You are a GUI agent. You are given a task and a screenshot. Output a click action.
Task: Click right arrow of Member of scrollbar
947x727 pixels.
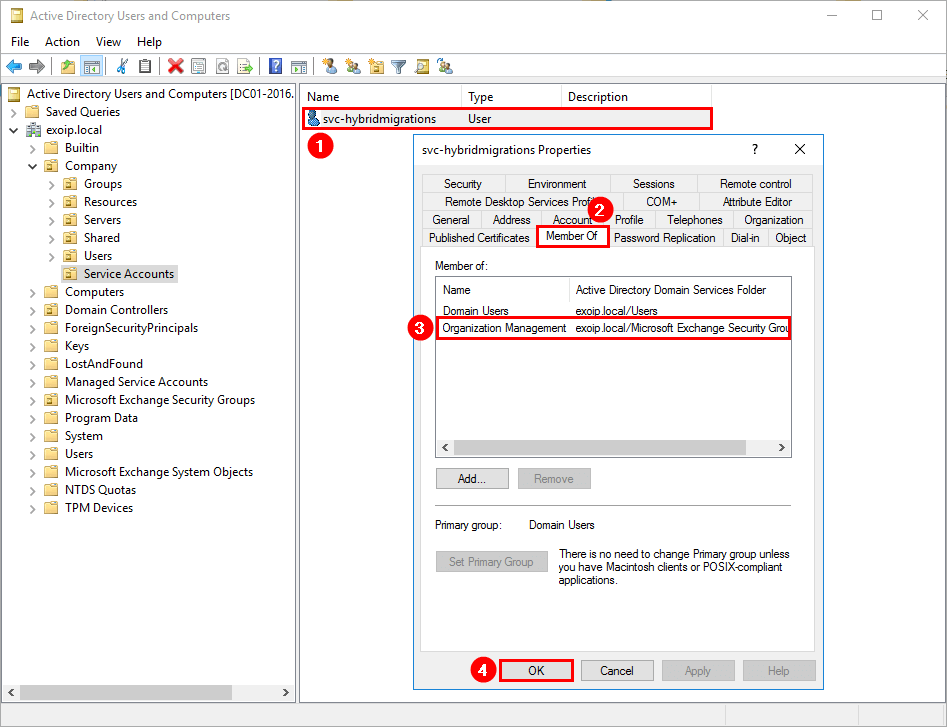tap(782, 447)
